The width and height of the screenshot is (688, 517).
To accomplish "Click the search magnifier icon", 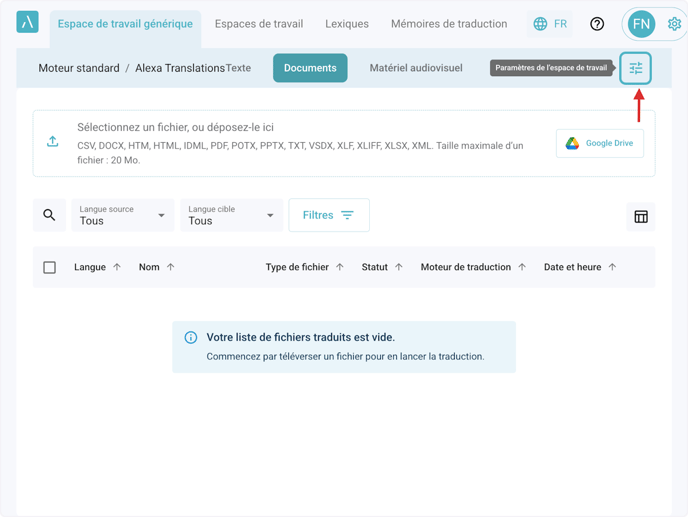I will click(x=49, y=215).
